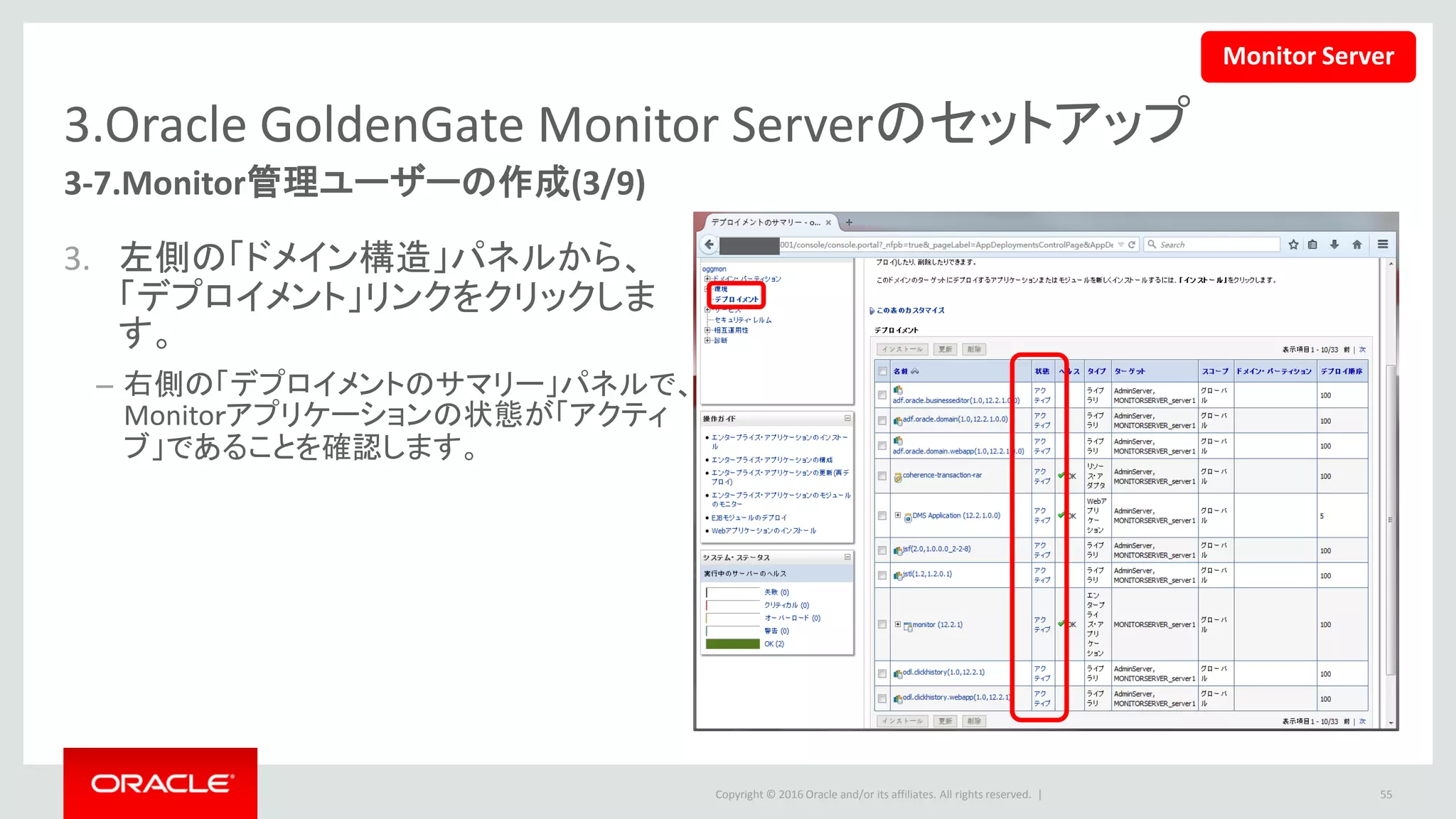Sort by the 名前 column arrow icon

[915, 371]
